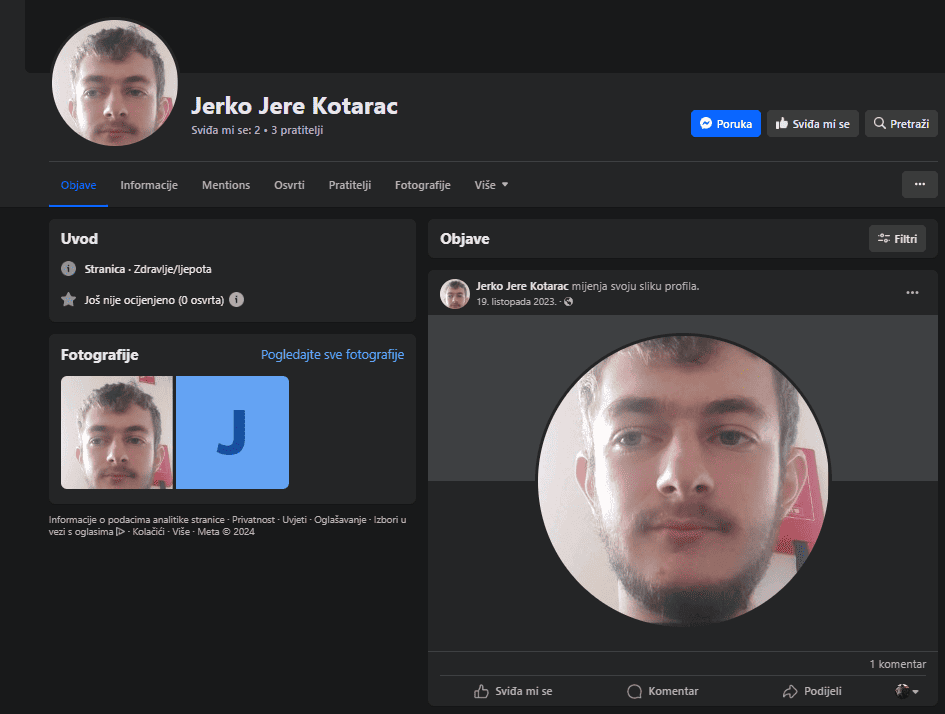Click the info icon next to ratings

pyautogui.click(x=236, y=299)
